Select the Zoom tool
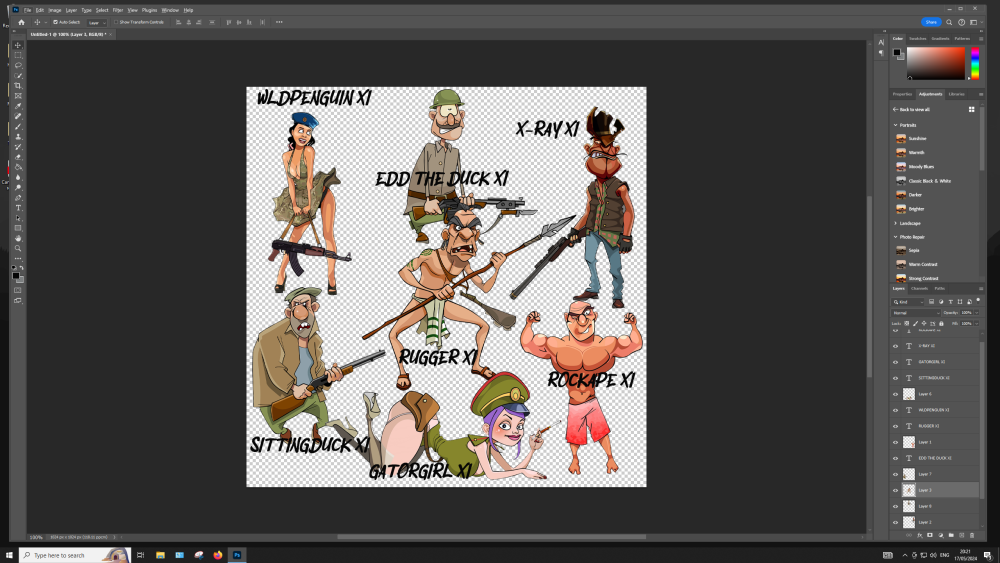Image resolution: width=1000 pixels, height=563 pixels. [18, 248]
